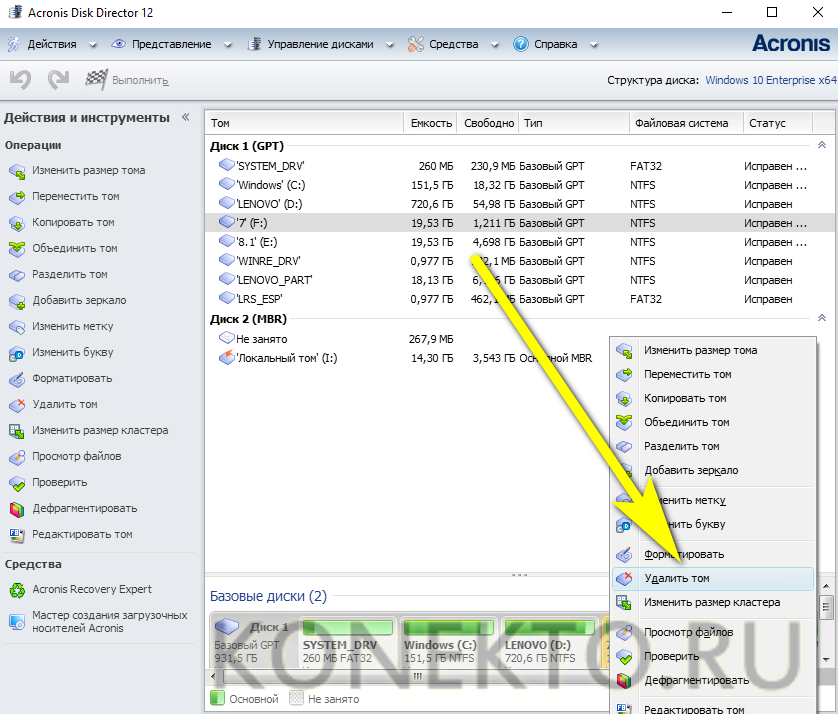Click the redo arrow icon in toolbar

click(x=58, y=80)
